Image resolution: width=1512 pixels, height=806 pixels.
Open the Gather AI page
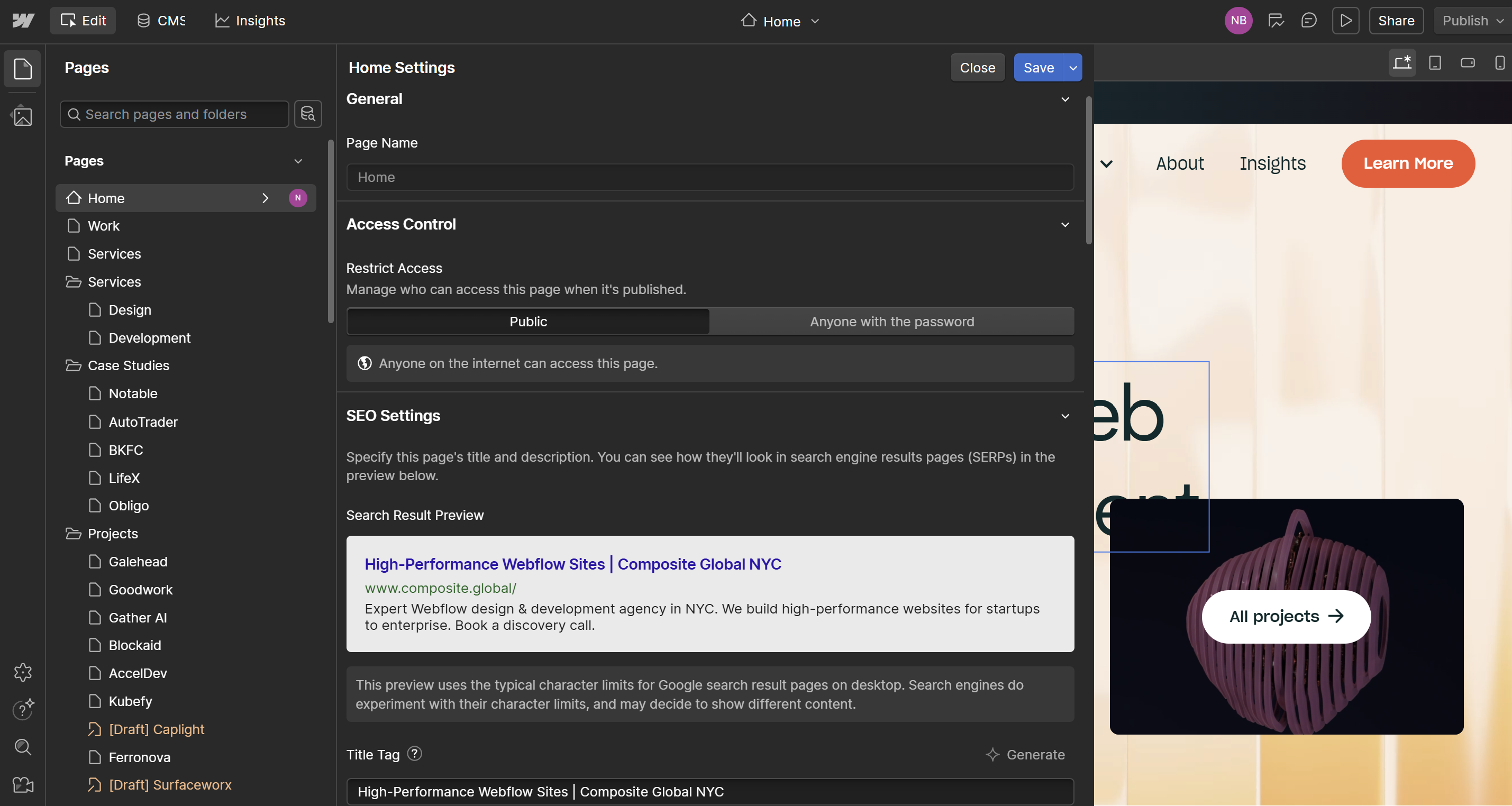[x=138, y=617]
